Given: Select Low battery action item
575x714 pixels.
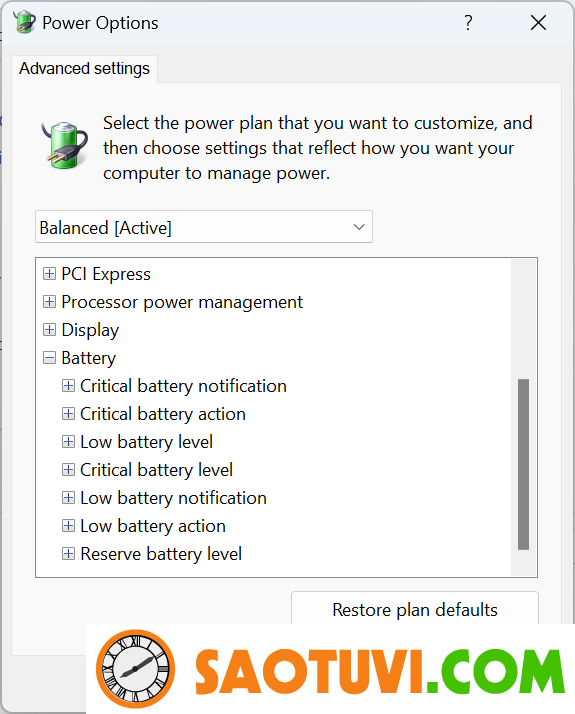Looking at the screenshot, I should point(153,526).
